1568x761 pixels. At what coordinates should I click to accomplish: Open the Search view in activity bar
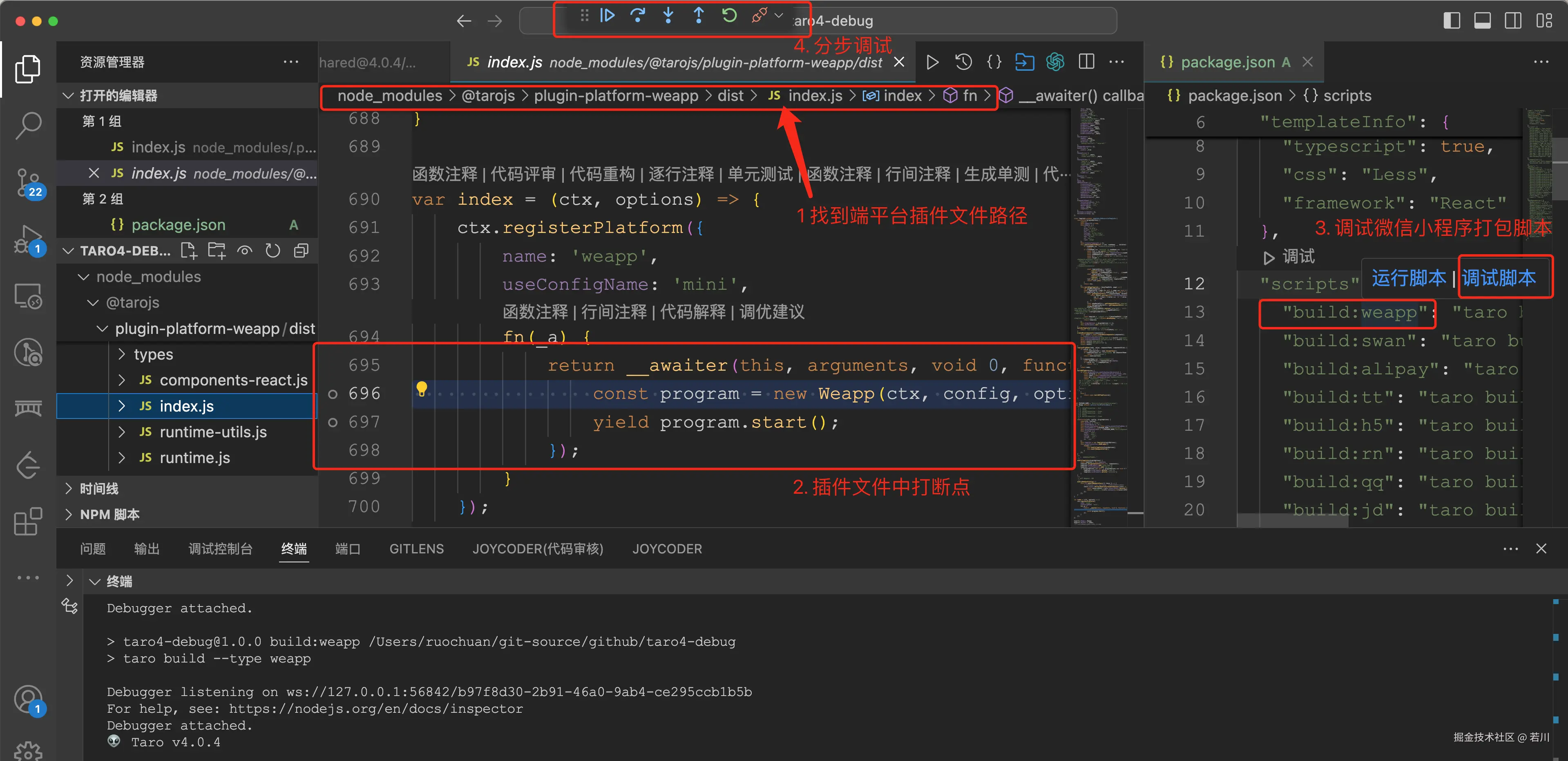[28, 125]
